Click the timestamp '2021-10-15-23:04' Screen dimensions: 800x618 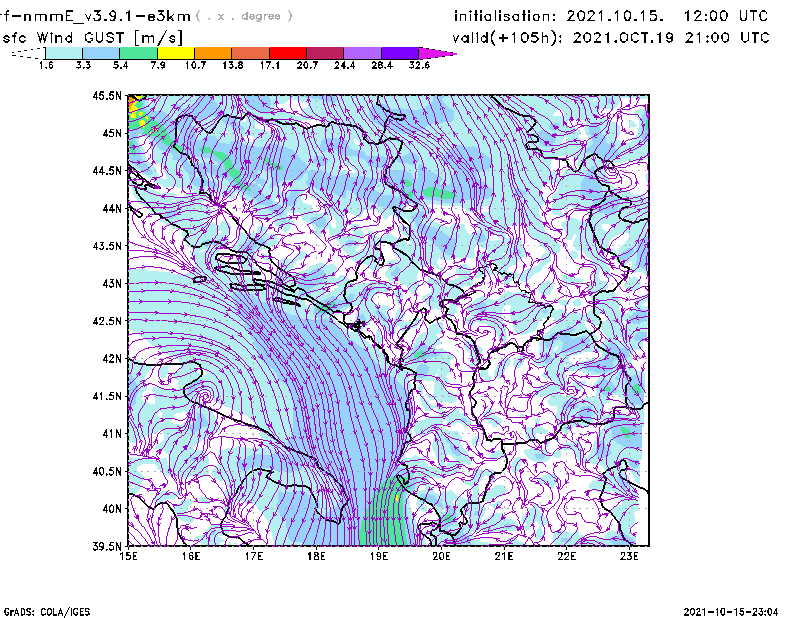click(731, 612)
